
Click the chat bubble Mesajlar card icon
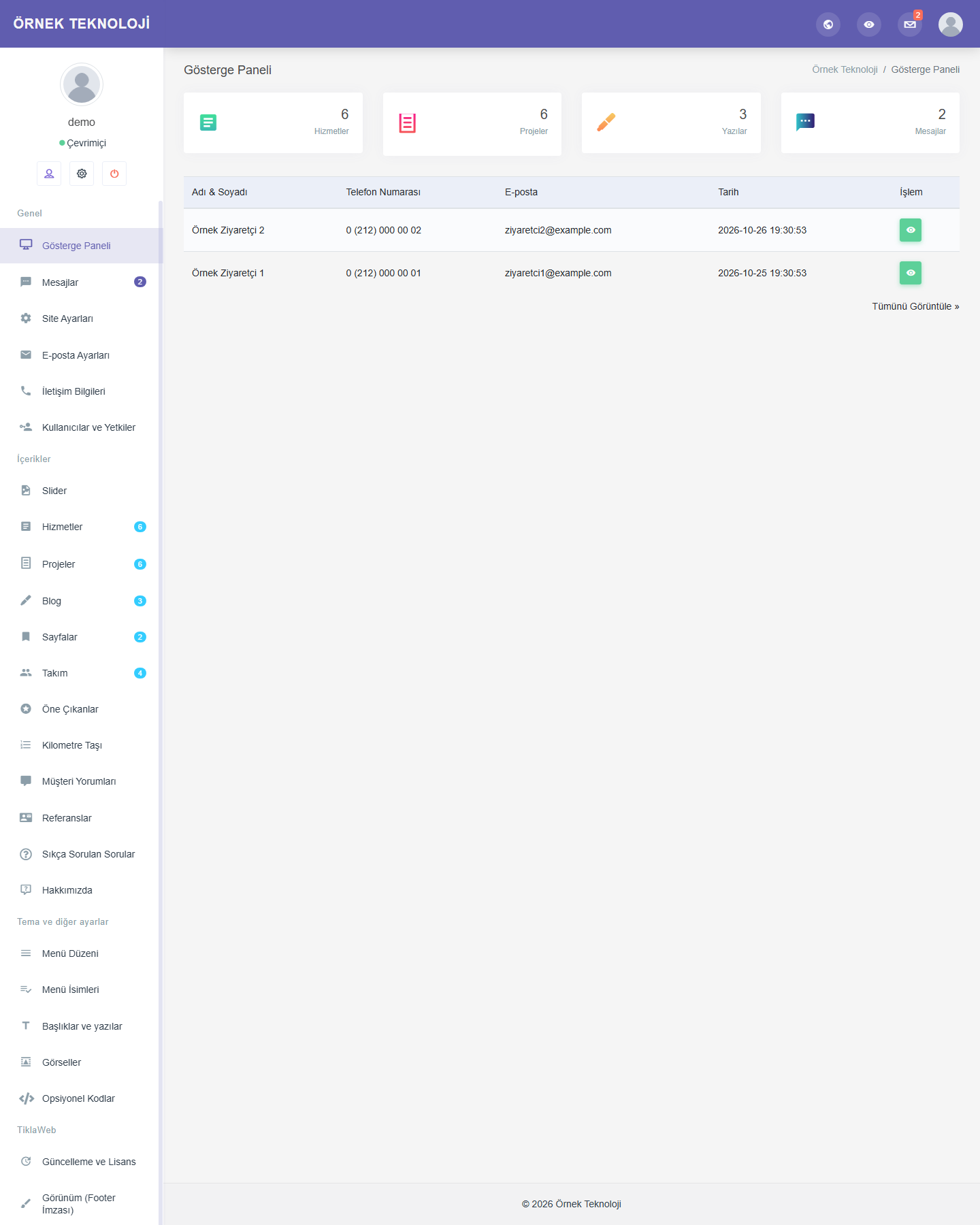coord(805,122)
